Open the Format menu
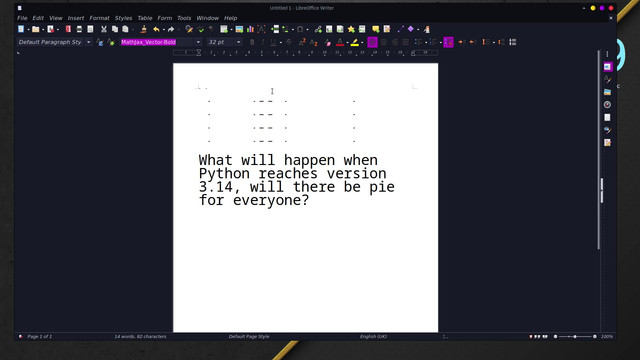This screenshot has height=360, width=640. (x=99, y=18)
